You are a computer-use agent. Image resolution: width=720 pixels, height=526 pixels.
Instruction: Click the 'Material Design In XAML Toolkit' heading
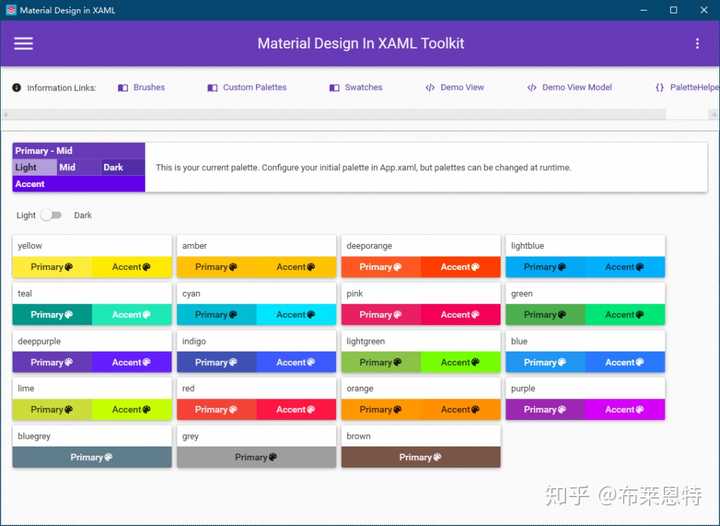coord(360,44)
